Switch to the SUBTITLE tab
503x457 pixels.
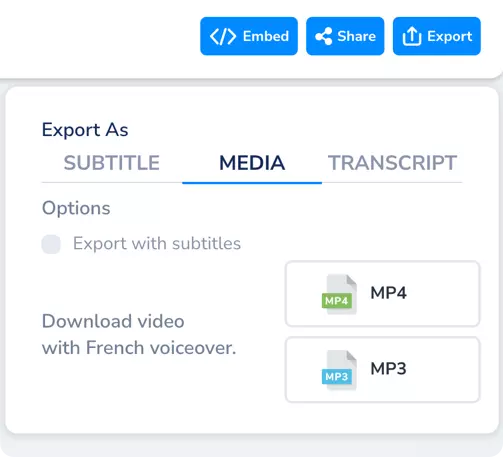tap(112, 163)
